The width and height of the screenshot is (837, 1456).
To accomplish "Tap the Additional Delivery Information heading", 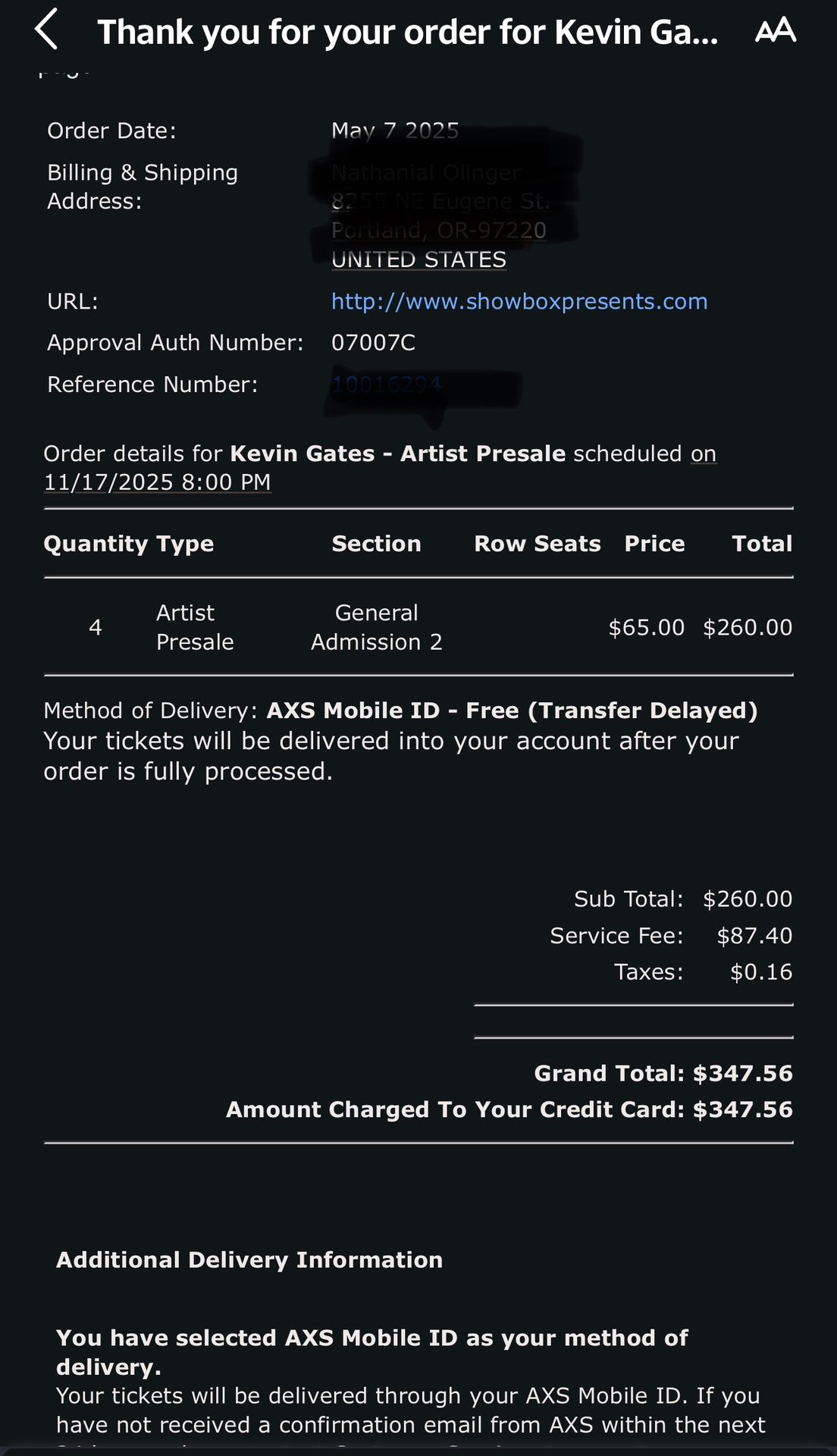I will 249,1260.
